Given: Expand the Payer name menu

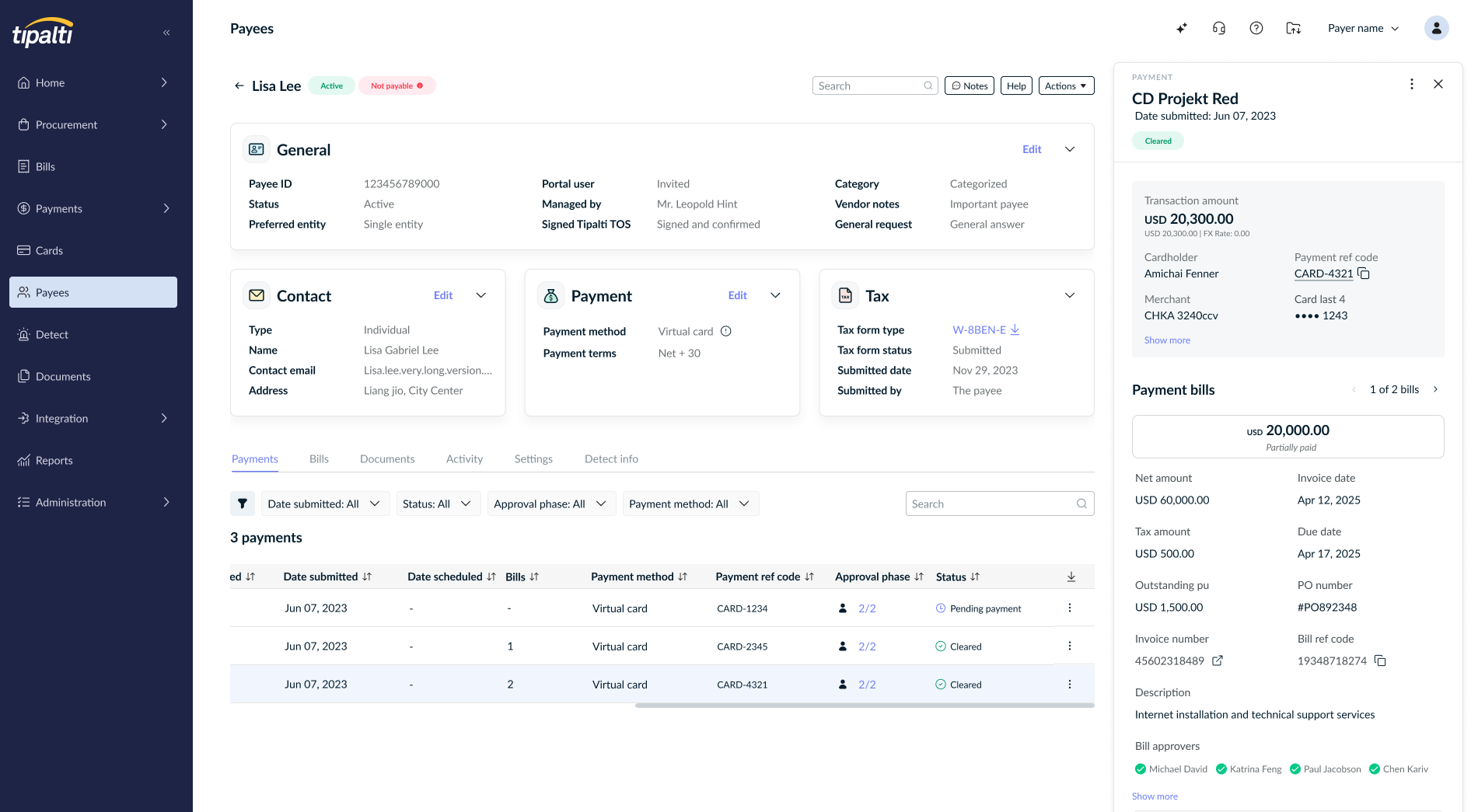Looking at the screenshot, I should coord(1364,29).
